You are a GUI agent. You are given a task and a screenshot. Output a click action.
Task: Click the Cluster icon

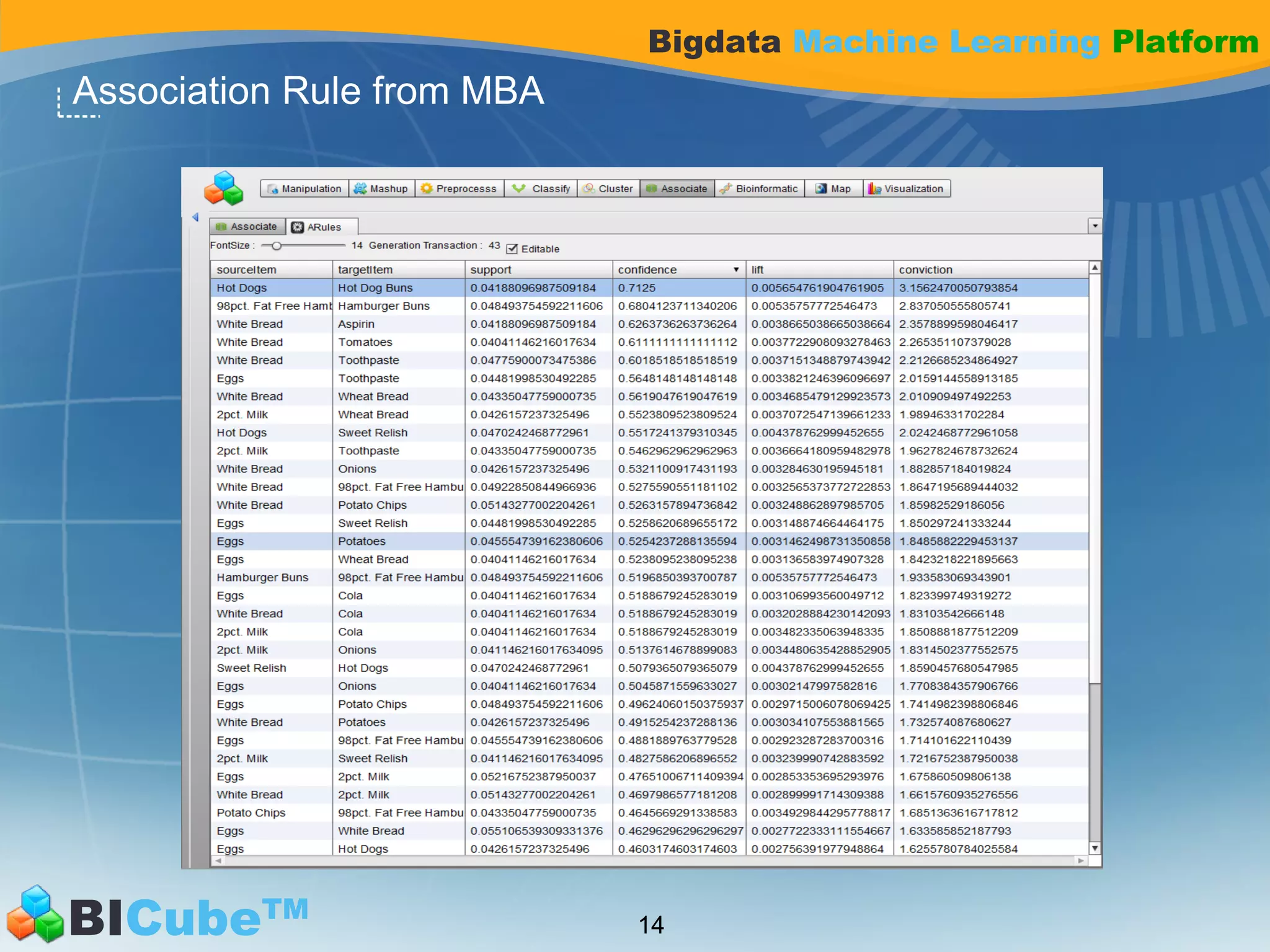click(588, 188)
